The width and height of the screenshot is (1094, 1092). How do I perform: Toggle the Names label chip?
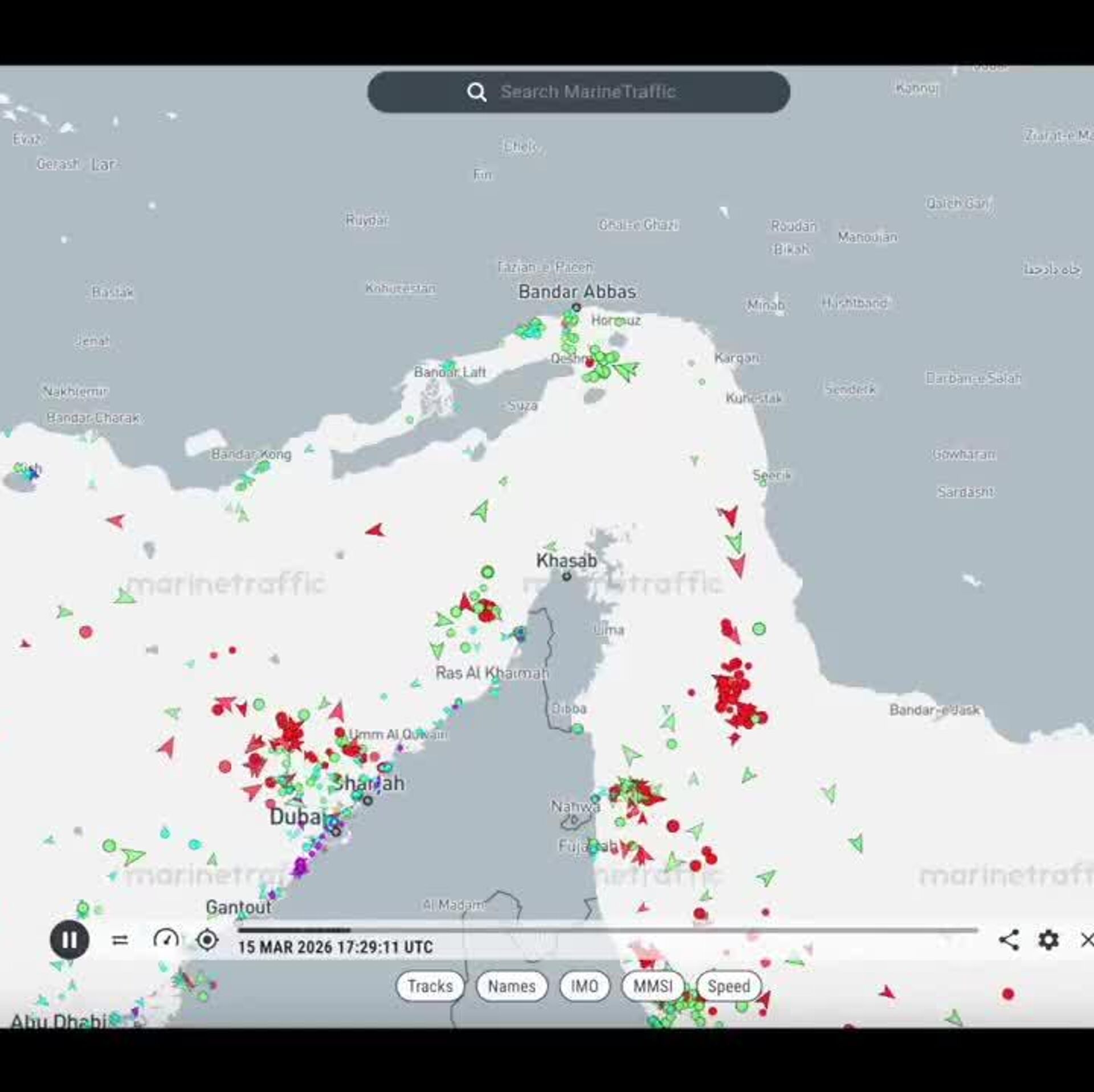pos(511,986)
